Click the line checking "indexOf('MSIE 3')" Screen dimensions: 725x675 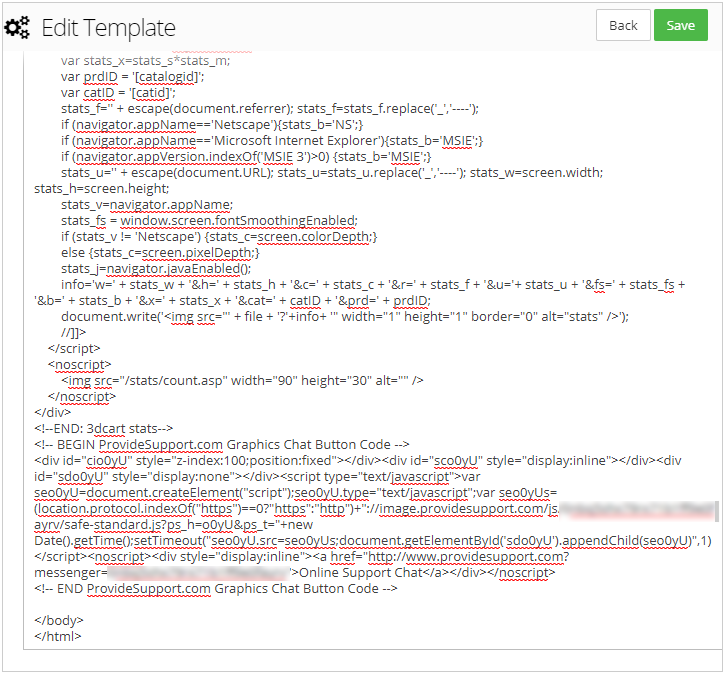[246, 157]
